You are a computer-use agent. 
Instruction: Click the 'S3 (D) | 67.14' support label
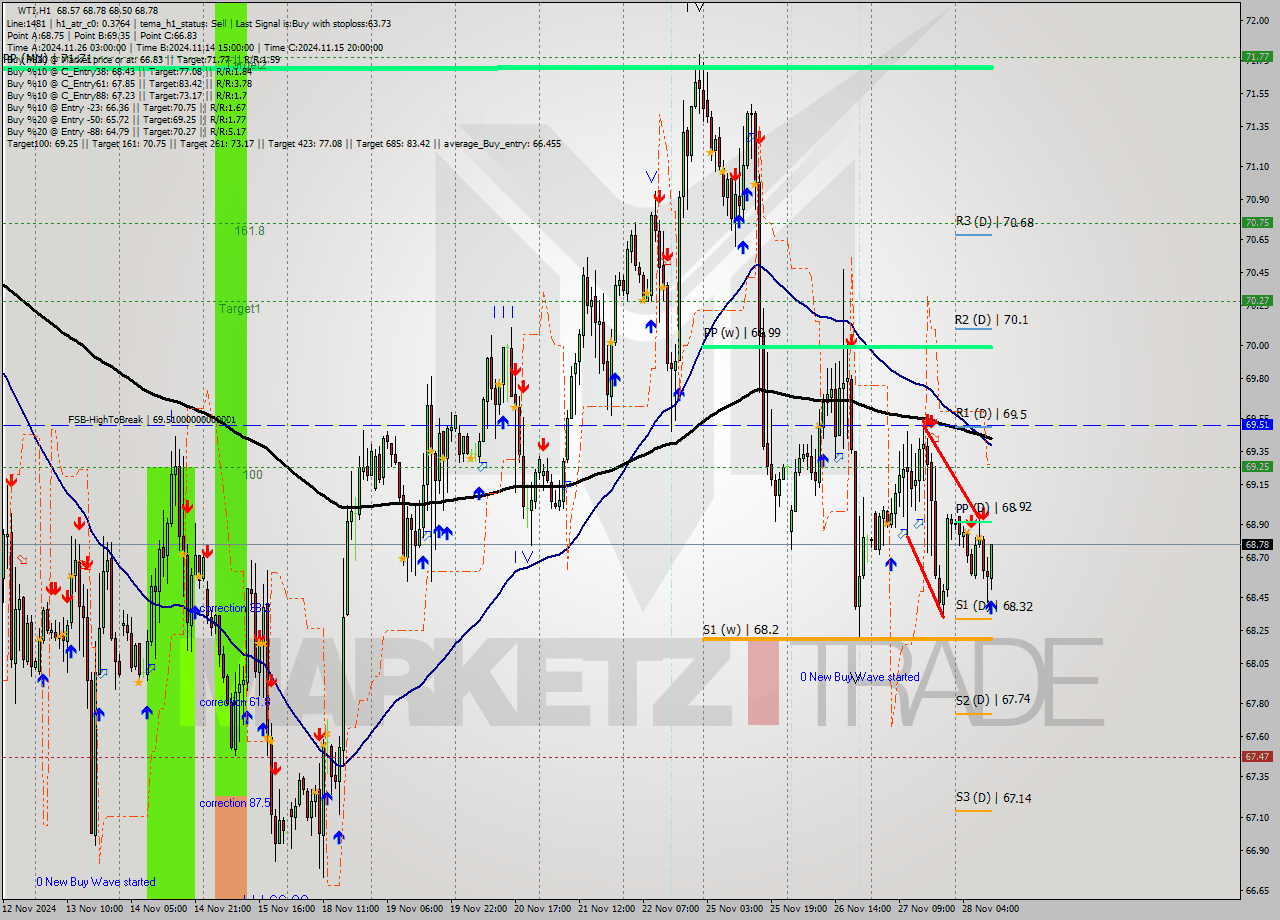[993, 798]
